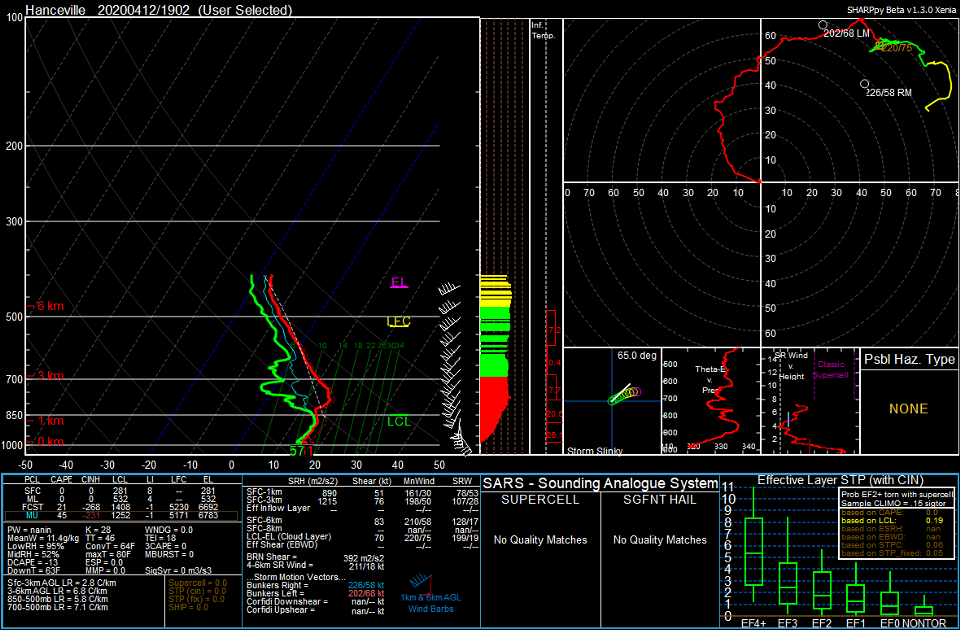Click the Corfidi Downshear row
Image resolution: width=960 pixels, height=630 pixels.
315,602
